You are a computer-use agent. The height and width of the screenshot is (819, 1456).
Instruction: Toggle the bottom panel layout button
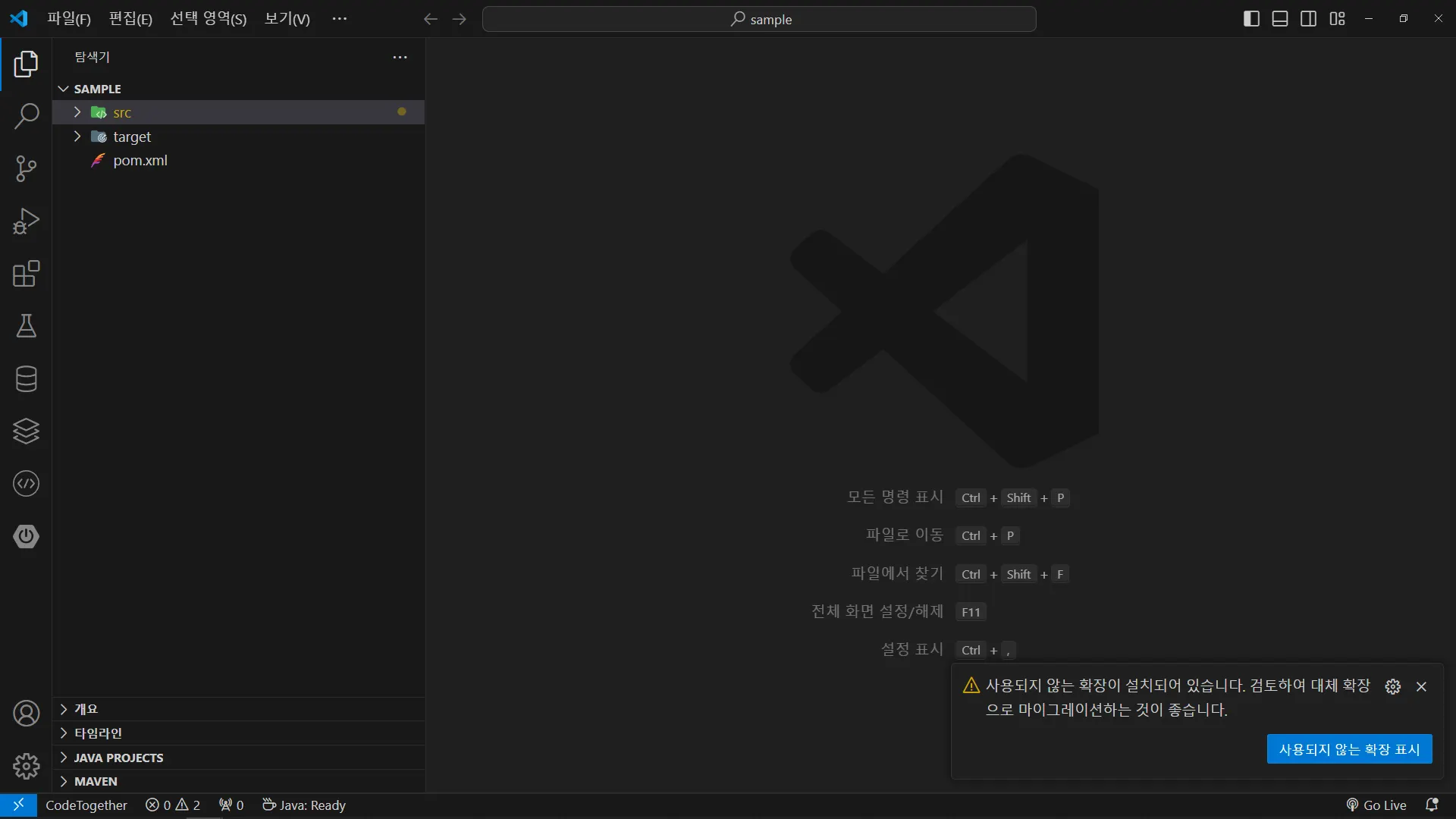click(x=1280, y=19)
